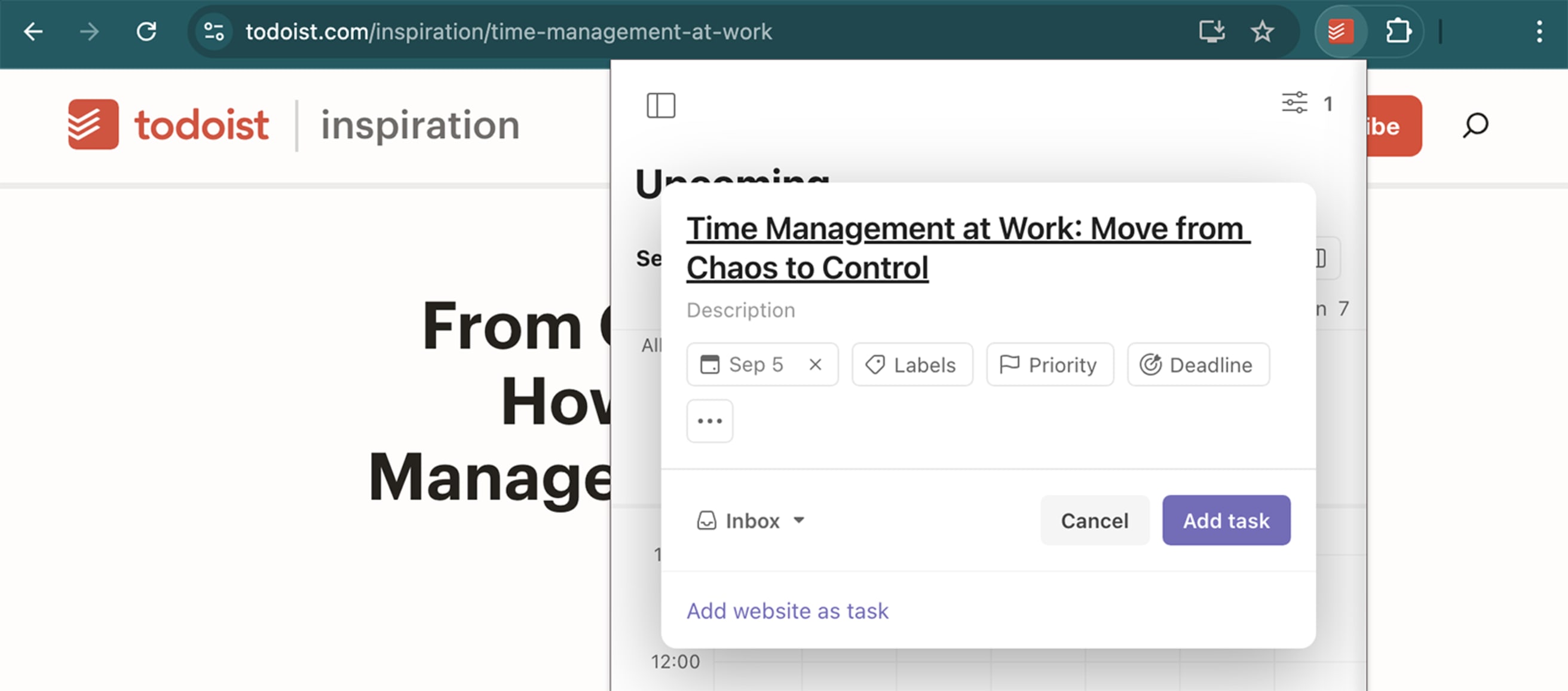Click the search magnifier on Todoist site
The width and height of the screenshot is (1568, 691).
point(1475,126)
